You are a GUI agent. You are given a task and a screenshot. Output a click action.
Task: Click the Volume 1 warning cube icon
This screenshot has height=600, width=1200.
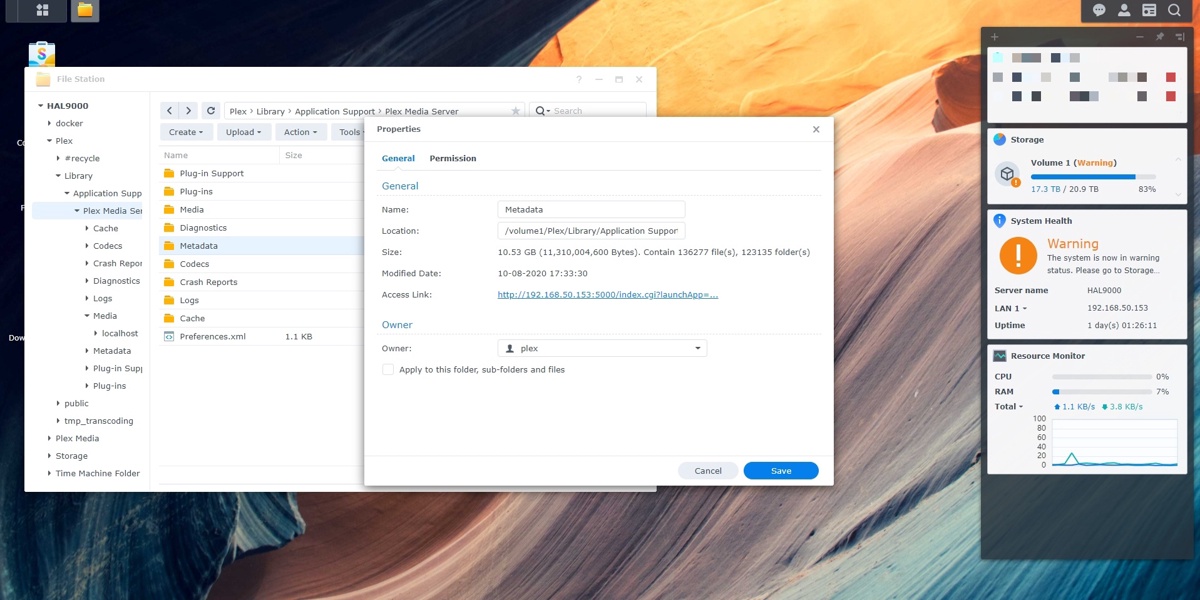click(x=1007, y=174)
